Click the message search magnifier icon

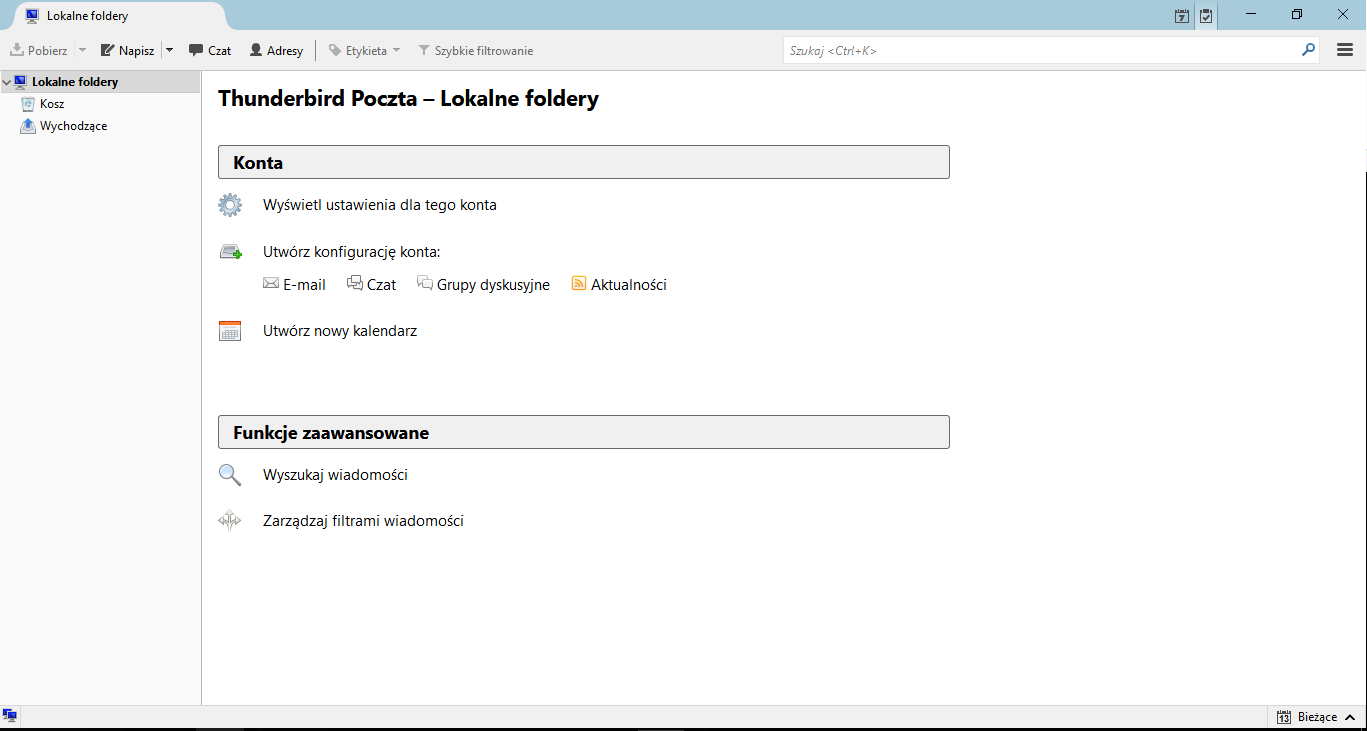(230, 475)
